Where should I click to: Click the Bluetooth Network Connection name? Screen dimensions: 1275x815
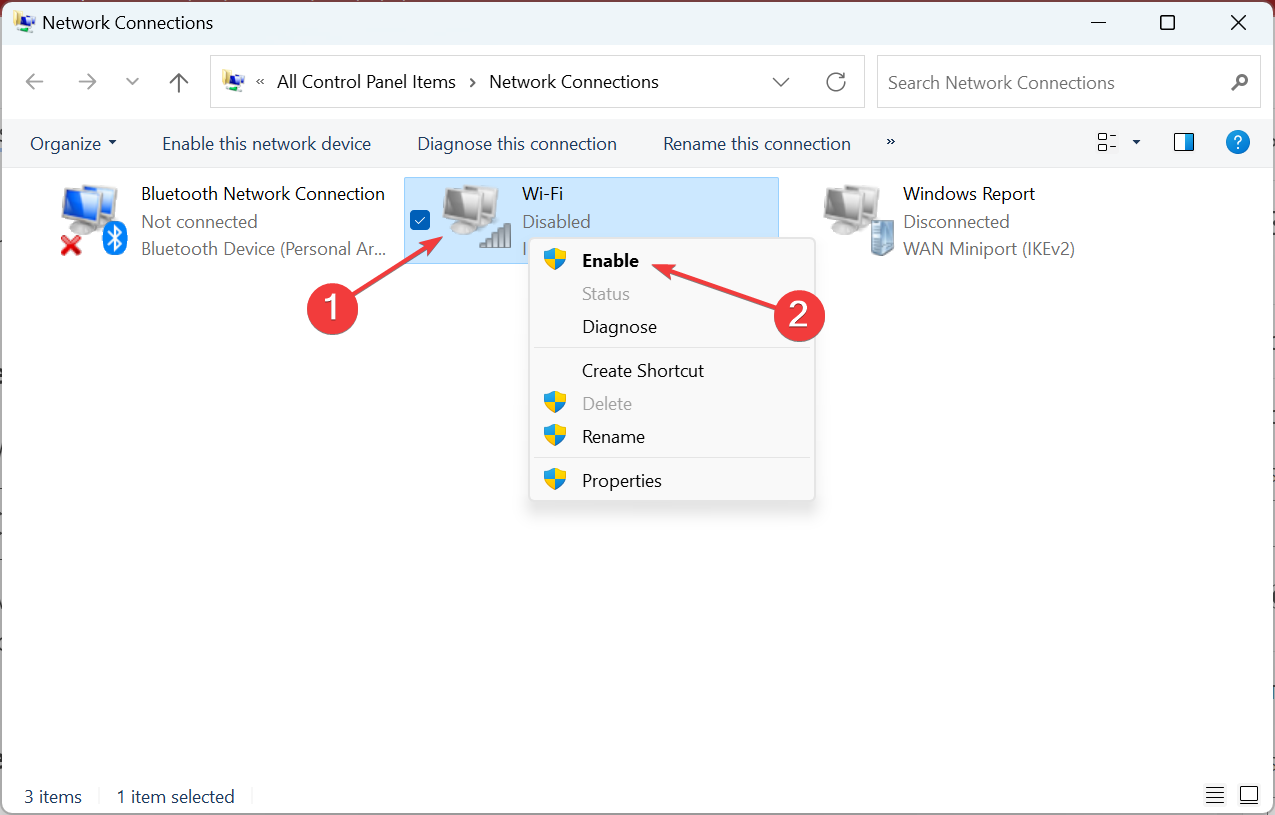[x=263, y=194]
